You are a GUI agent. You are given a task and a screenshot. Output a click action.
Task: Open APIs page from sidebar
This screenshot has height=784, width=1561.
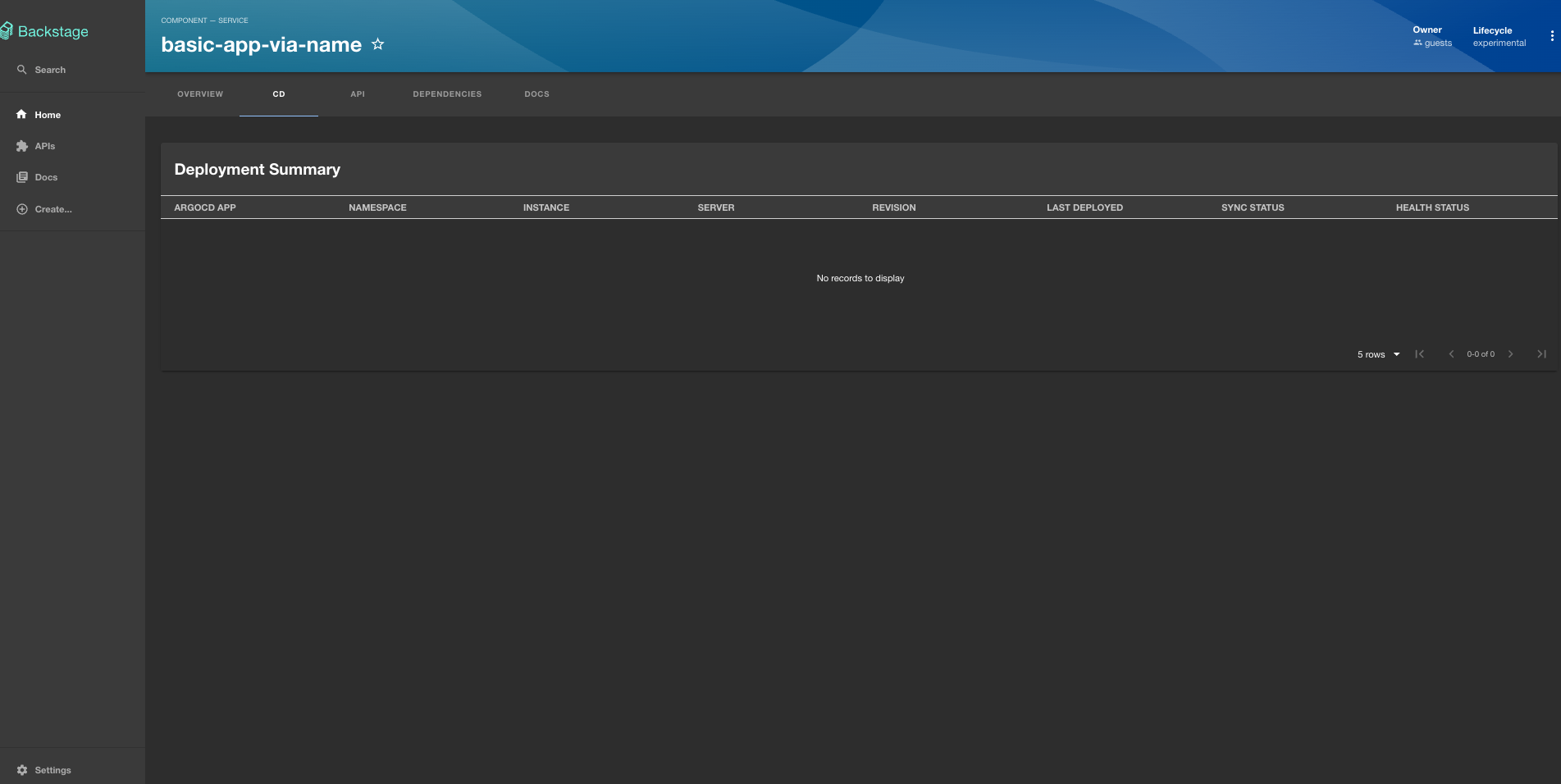pos(72,146)
